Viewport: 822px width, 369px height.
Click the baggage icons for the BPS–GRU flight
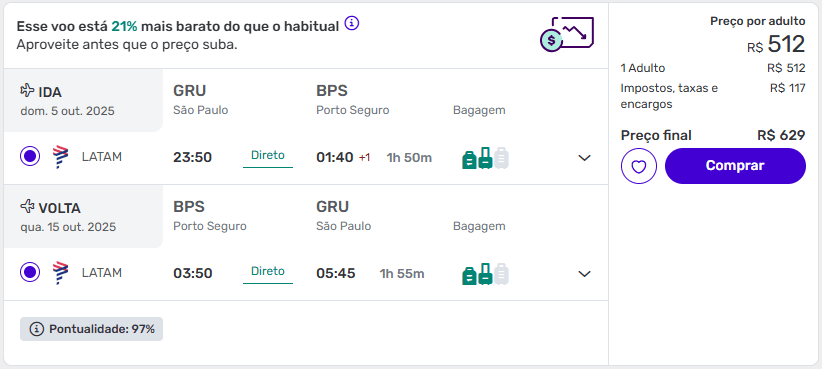point(485,274)
